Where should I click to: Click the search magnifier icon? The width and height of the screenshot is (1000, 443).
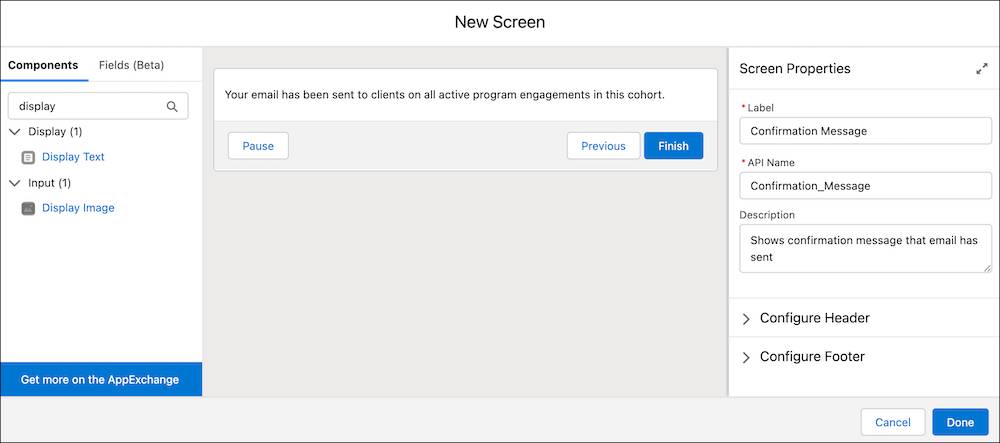(172, 106)
